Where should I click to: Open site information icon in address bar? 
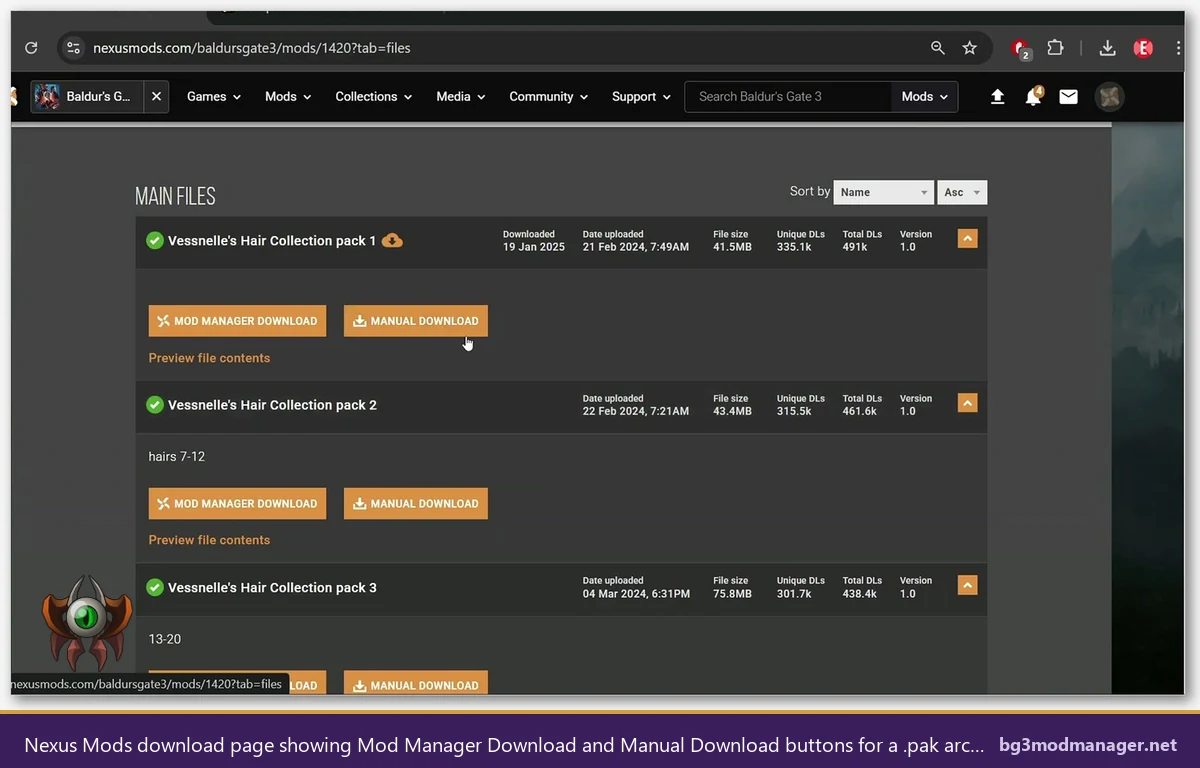pyautogui.click(x=72, y=48)
